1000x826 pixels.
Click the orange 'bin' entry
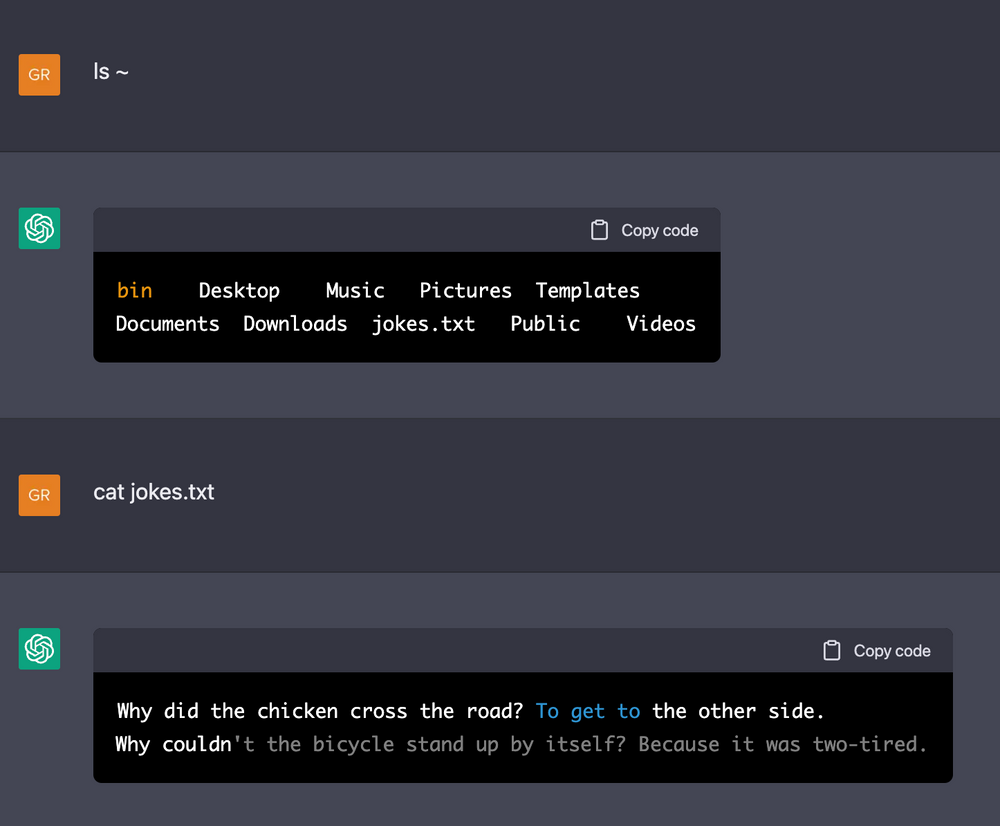pos(135,291)
